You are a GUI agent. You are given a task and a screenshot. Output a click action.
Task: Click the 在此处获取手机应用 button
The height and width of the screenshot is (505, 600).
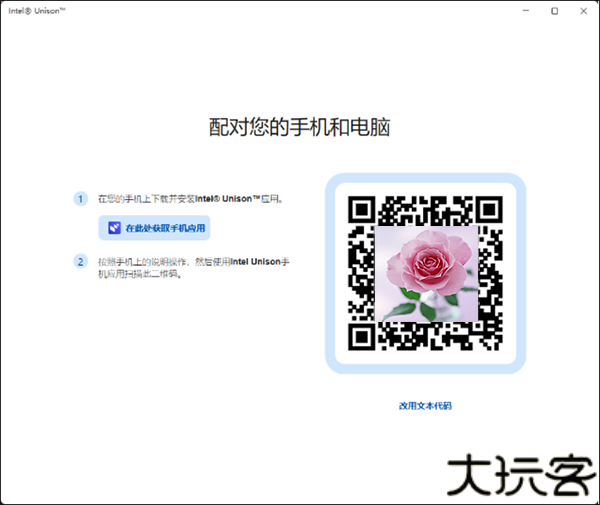[x=154, y=228]
